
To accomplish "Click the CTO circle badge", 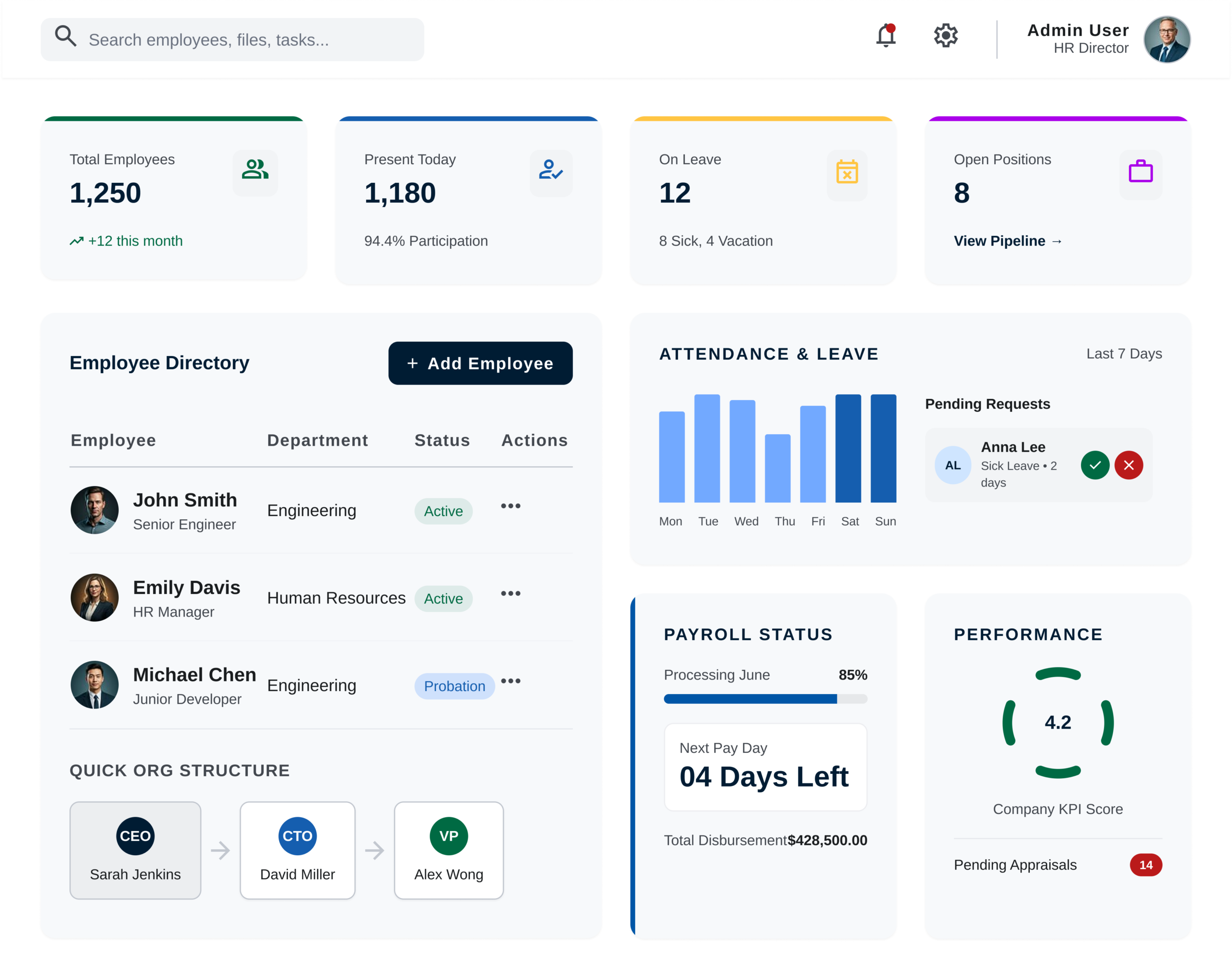I will [298, 836].
